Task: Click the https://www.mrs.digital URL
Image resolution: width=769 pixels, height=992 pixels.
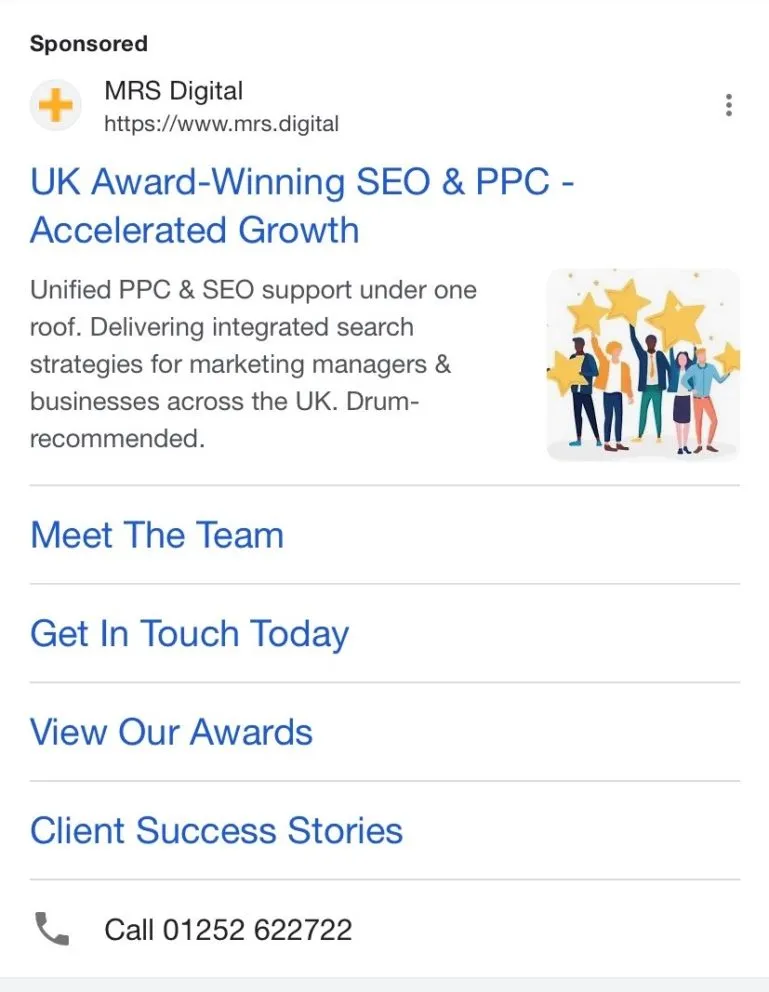Action: tap(221, 125)
